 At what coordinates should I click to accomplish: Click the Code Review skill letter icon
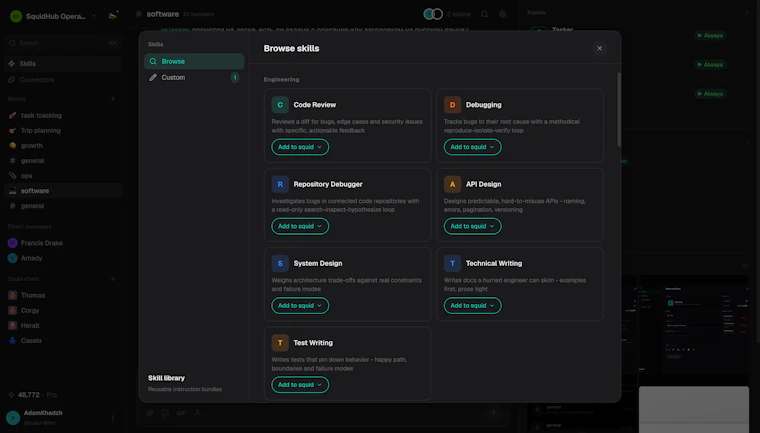click(280, 105)
